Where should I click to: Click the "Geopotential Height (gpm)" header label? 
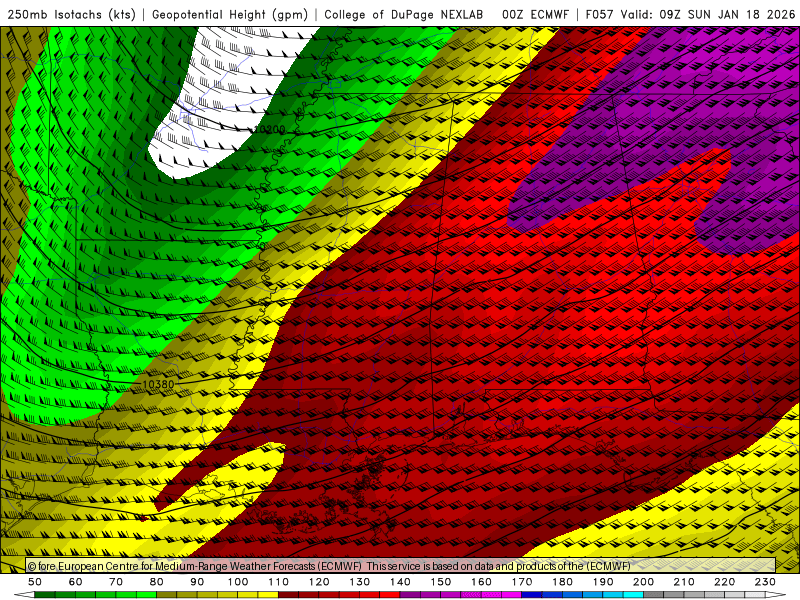click(230, 14)
